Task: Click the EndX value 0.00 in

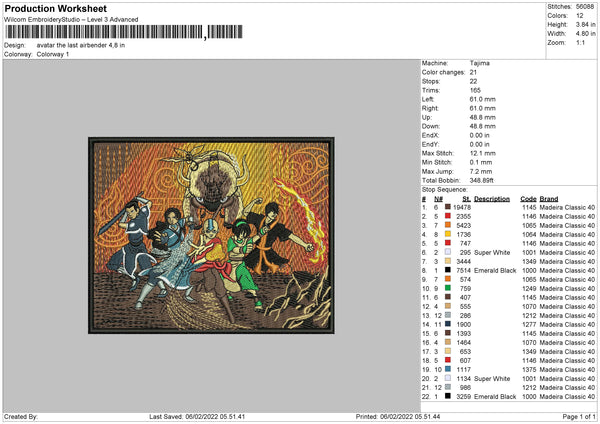Action: pyautogui.click(x=479, y=135)
